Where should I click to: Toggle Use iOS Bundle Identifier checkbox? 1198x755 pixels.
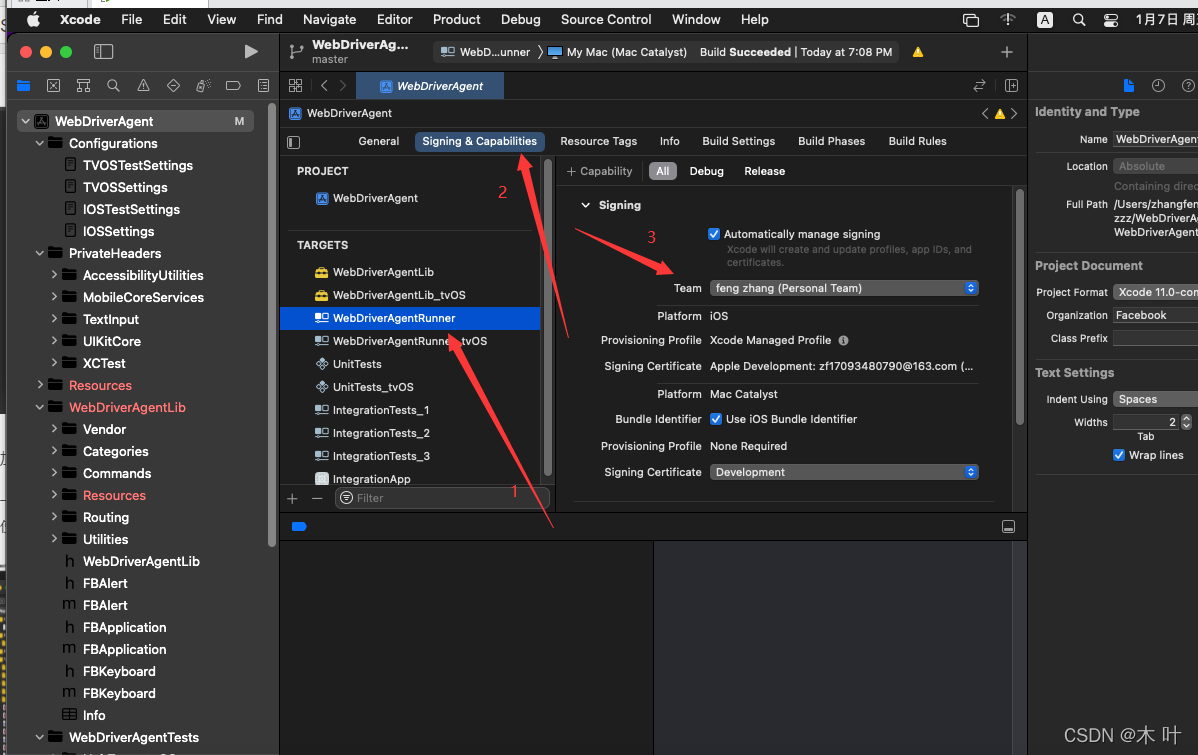tap(716, 419)
